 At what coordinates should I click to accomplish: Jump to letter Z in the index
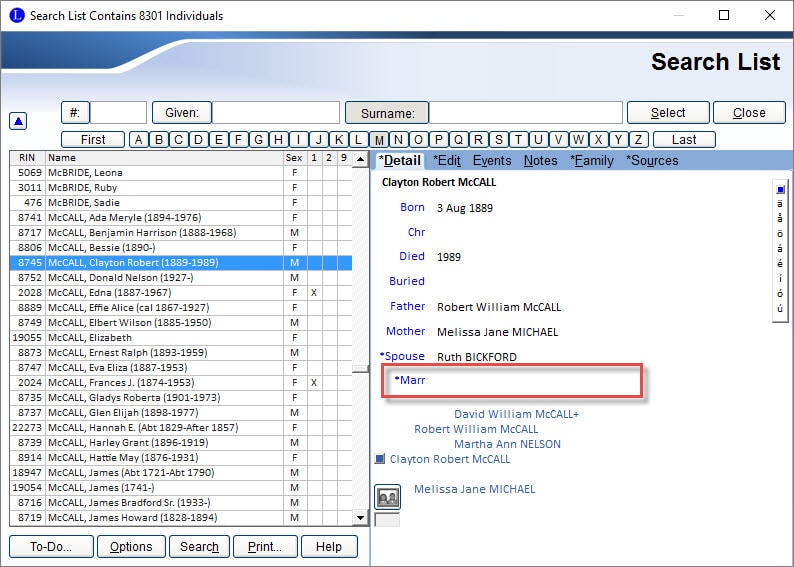(639, 140)
